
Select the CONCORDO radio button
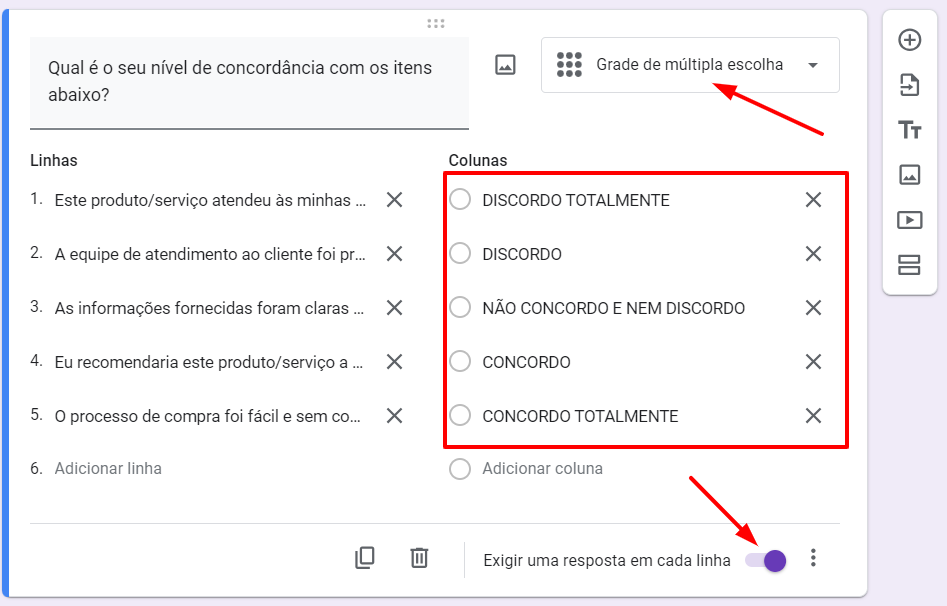[x=460, y=362]
